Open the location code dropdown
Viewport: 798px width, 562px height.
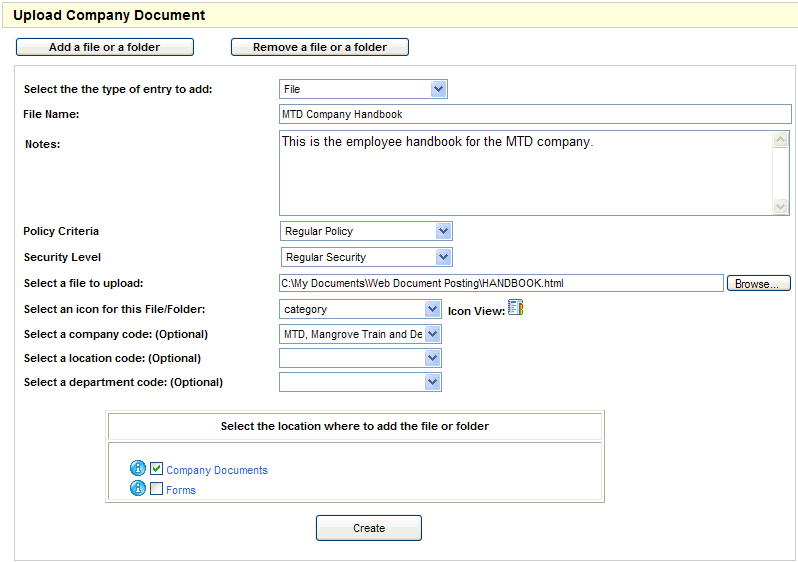click(360, 358)
